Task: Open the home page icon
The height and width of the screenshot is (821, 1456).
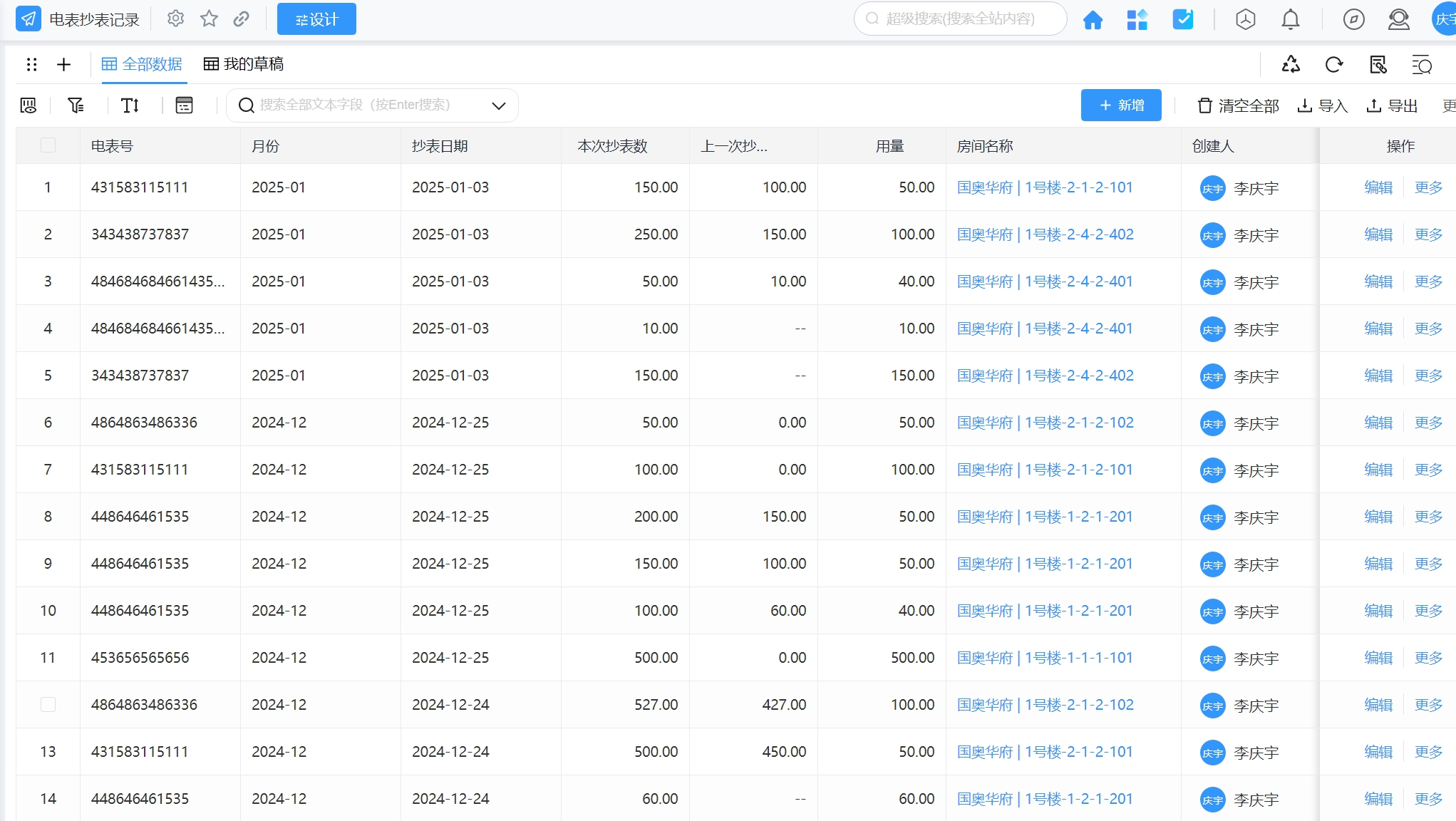Action: 1093,19
